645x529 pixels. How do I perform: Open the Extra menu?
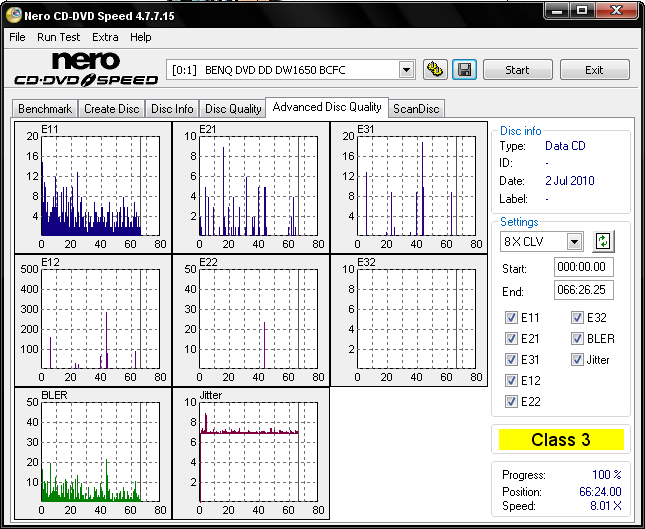(x=105, y=37)
